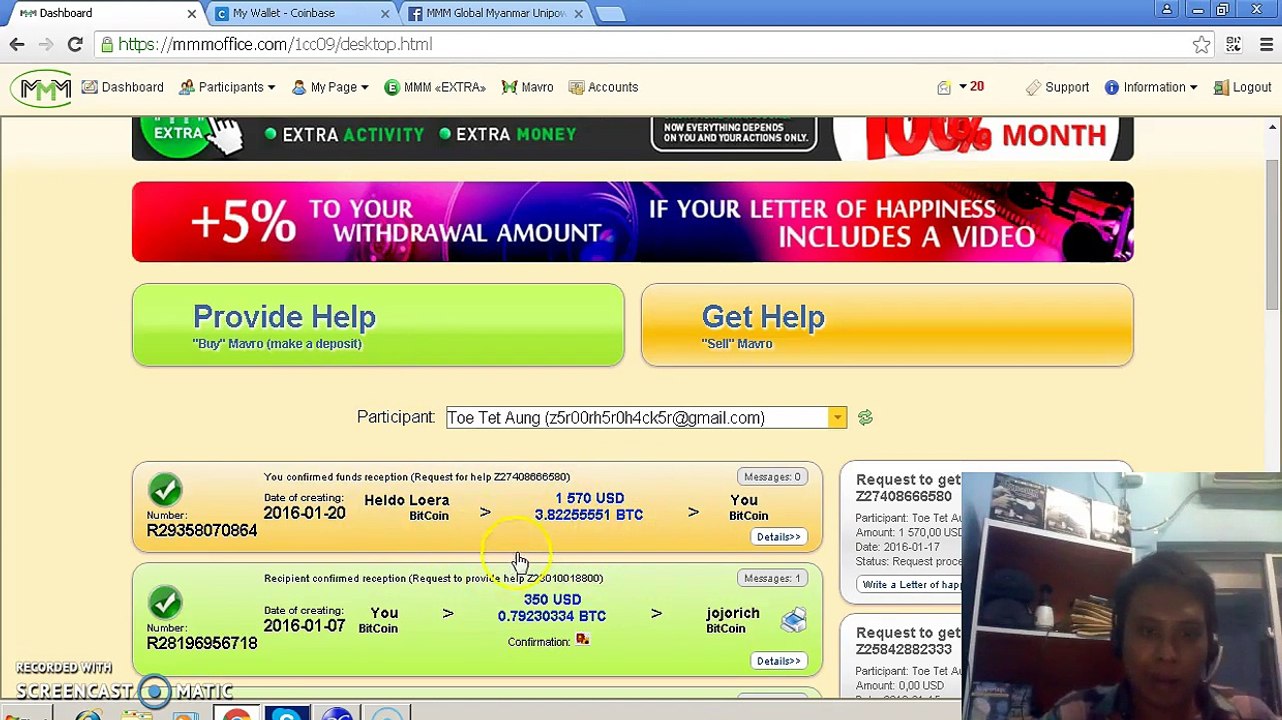
Task: Click the Logout door icon
Action: click(x=1220, y=87)
